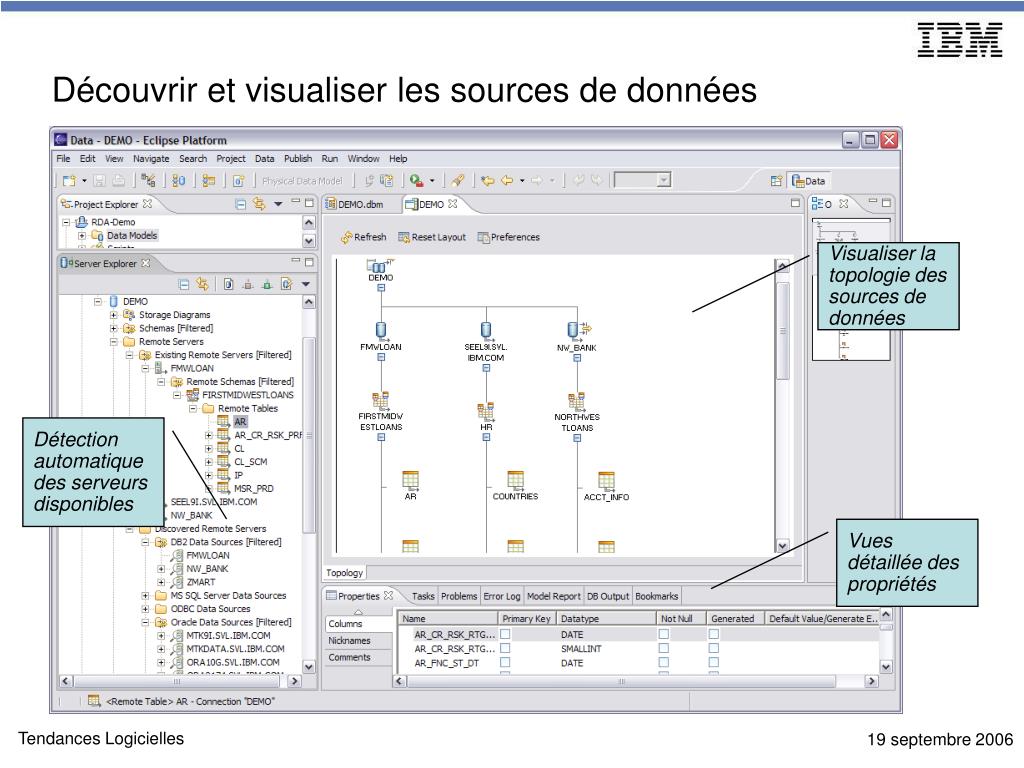Open the Data menu
Image resolution: width=1024 pixels, height=768 pixels.
tap(264, 159)
